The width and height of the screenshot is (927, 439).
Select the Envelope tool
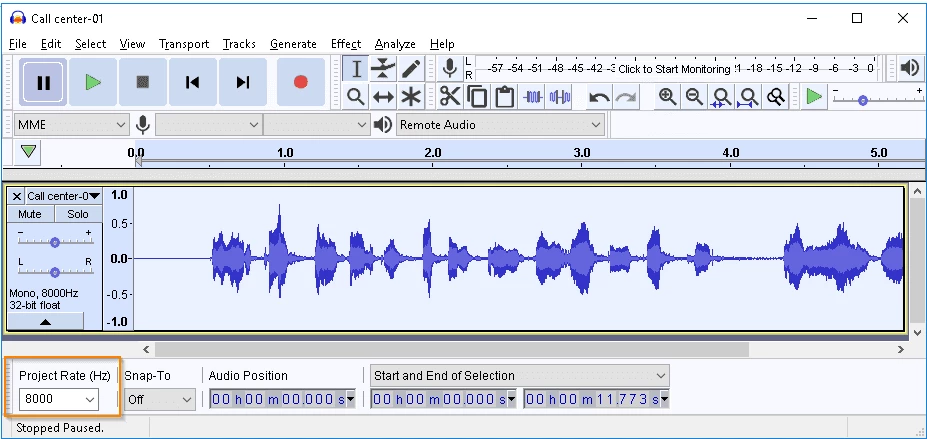point(384,68)
